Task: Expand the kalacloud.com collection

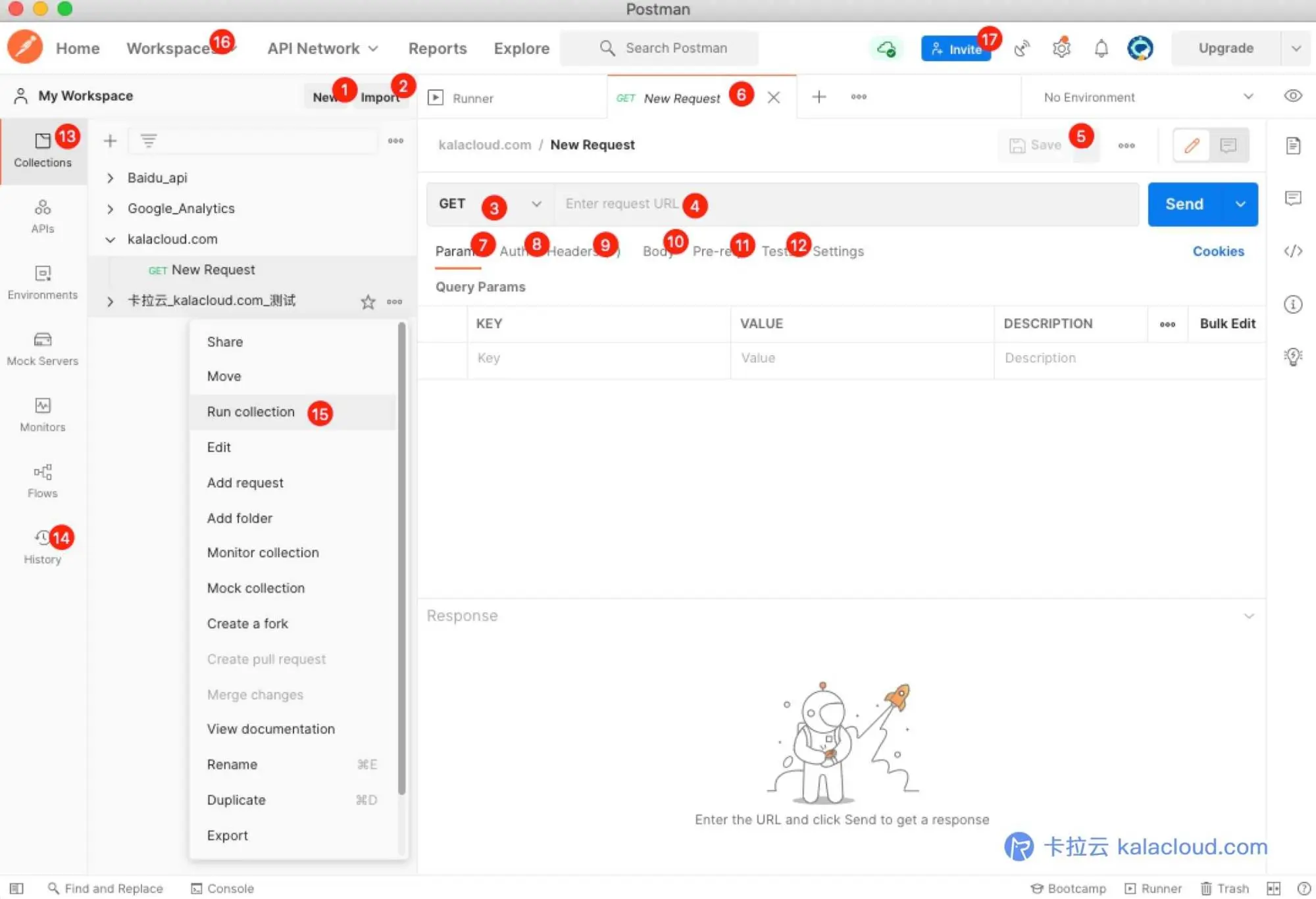Action: tap(110, 239)
